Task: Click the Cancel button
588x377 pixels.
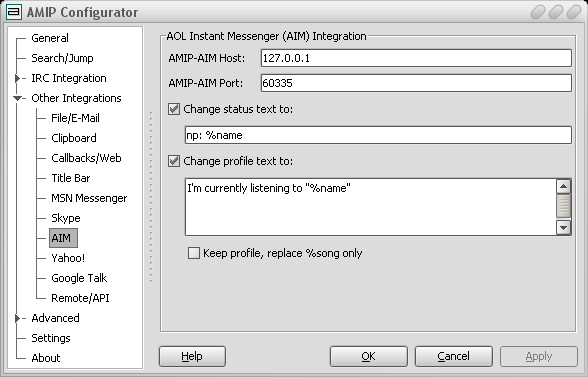Action: [x=454, y=356]
